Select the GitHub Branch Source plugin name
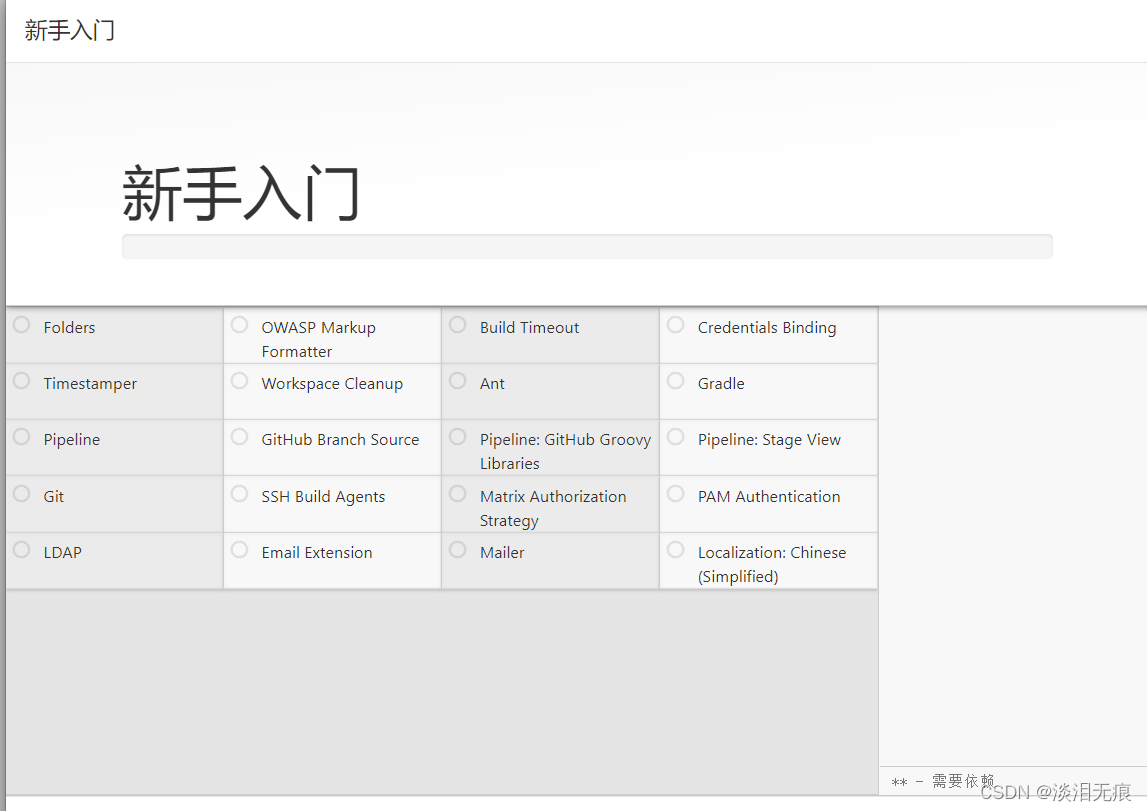Image resolution: width=1147 pixels, height=811 pixels. [340, 440]
